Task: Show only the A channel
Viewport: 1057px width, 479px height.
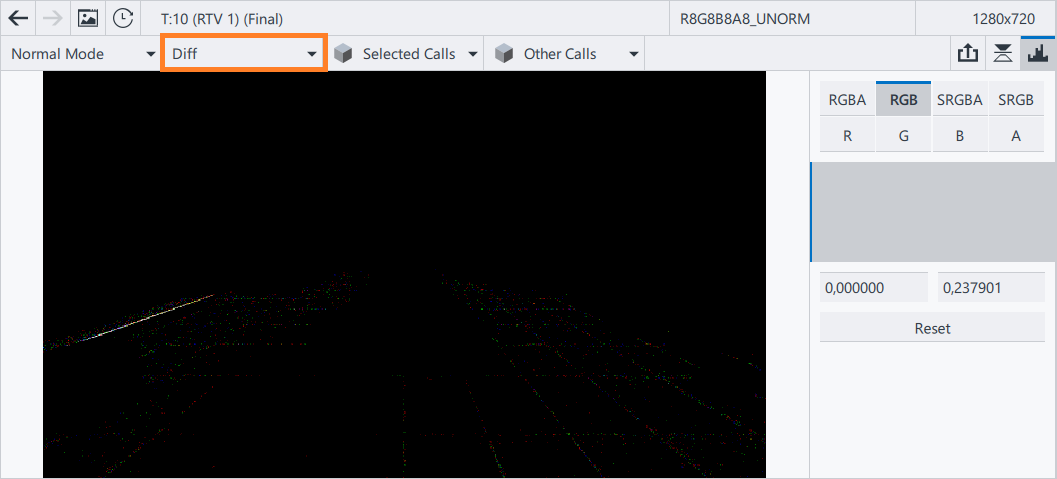Action: 1016,135
